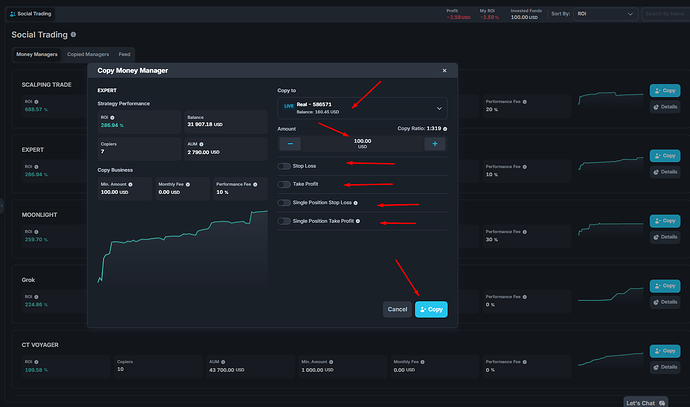Copy the SCALPING TRADE manager
The height and width of the screenshot is (407, 690).
click(665, 91)
